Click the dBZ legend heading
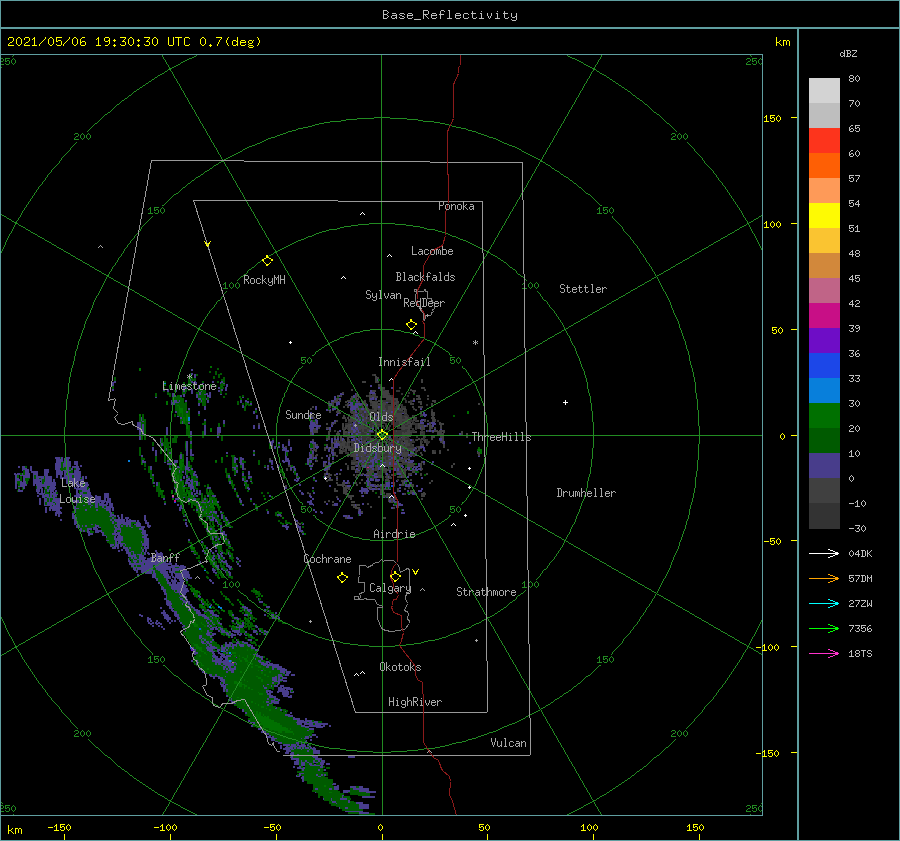The width and height of the screenshot is (900, 841). click(x=848, y=53)
